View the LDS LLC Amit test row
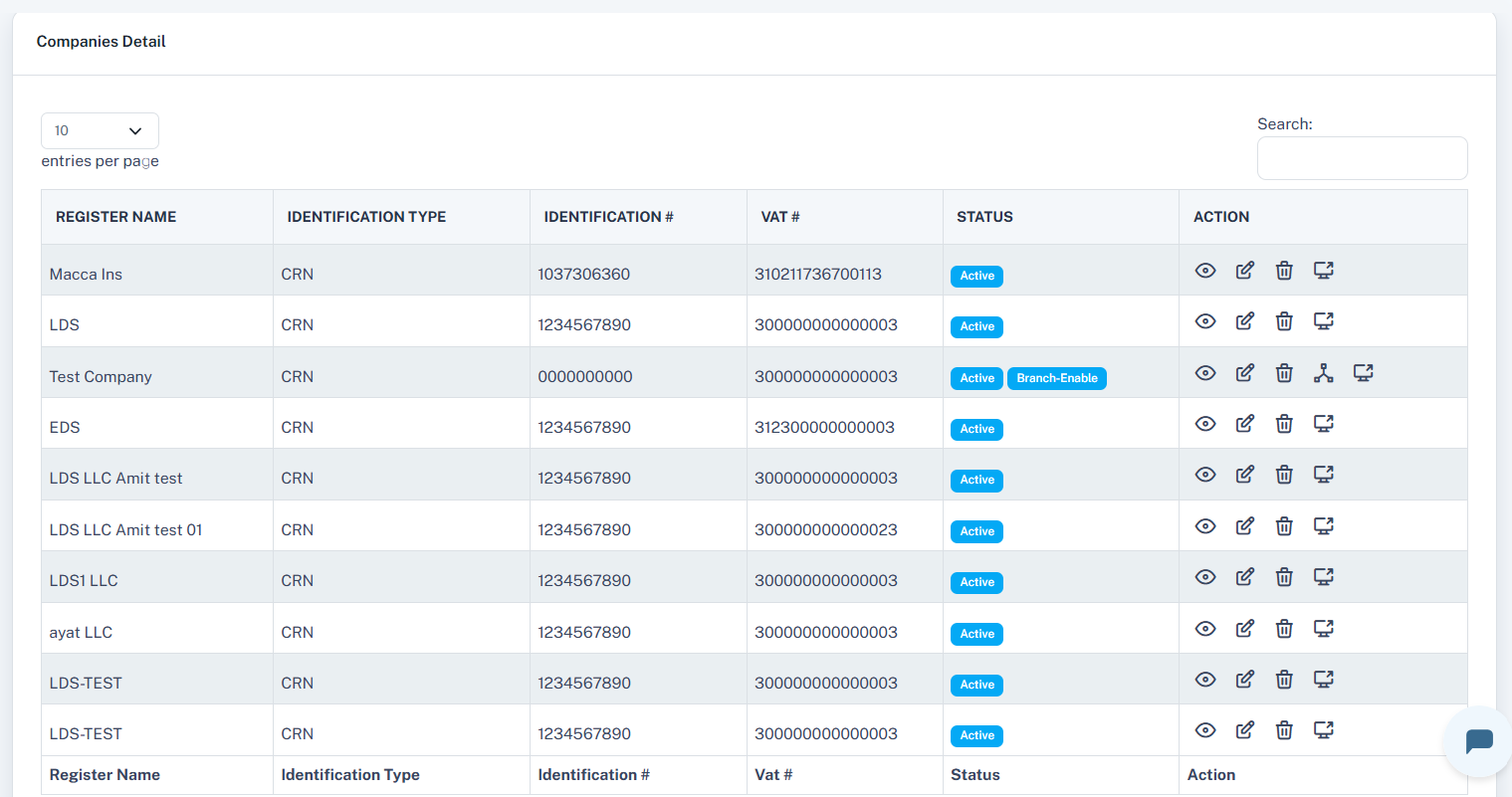 click(x=1204, y=475)
